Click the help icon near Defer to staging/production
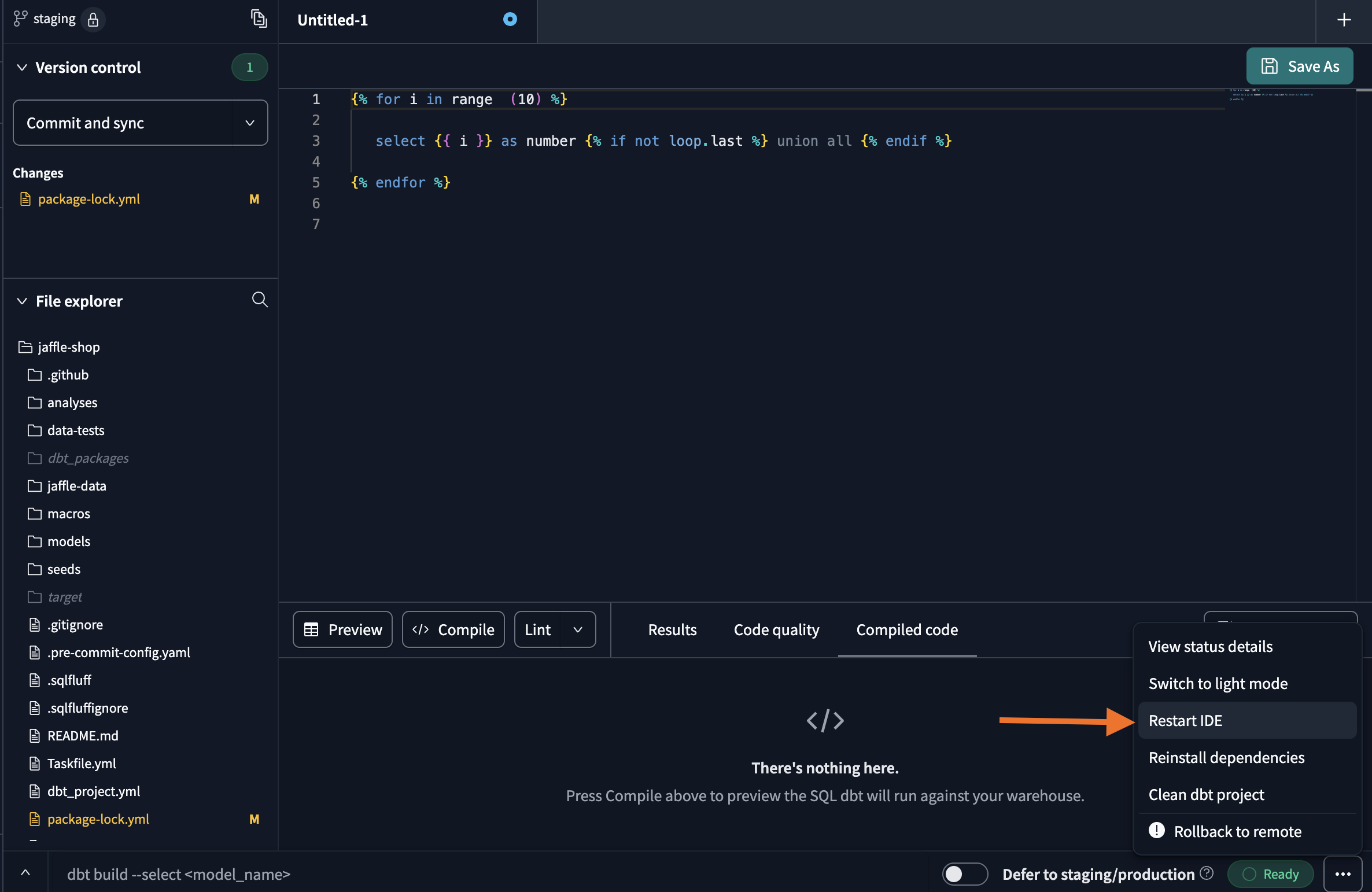Screen dimensions: 1372x892 pyautogui.click(x=1207, y=874)
